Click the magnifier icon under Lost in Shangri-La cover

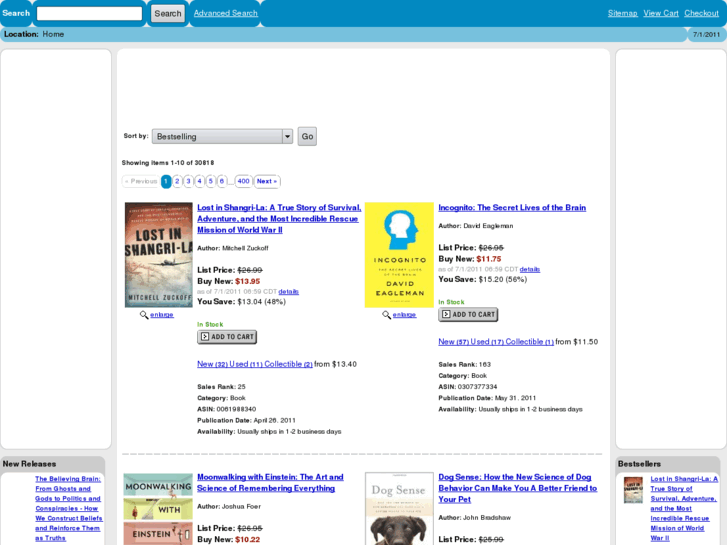coord(144,315)
